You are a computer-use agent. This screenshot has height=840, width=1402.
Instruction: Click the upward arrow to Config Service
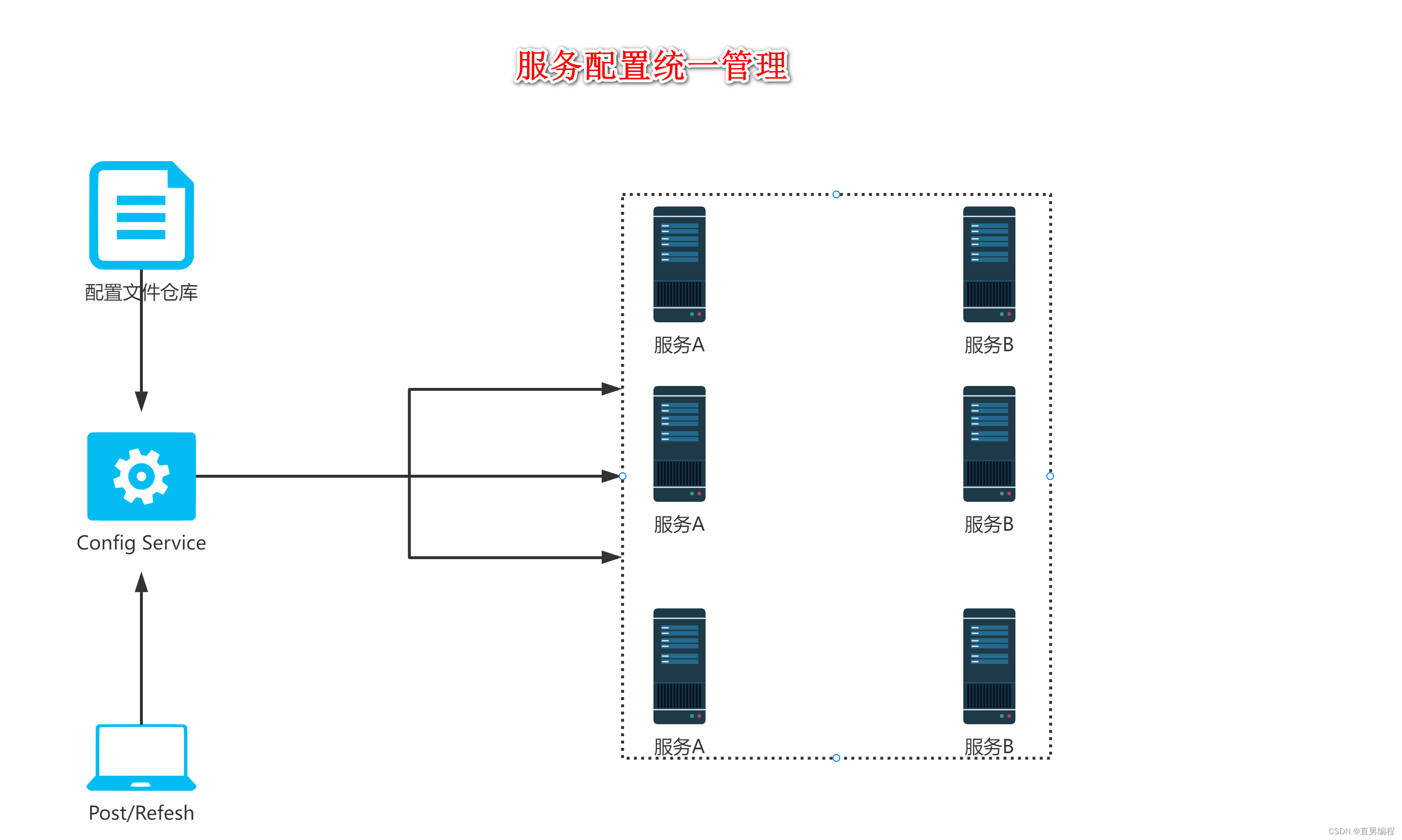[x=148, y=580]
